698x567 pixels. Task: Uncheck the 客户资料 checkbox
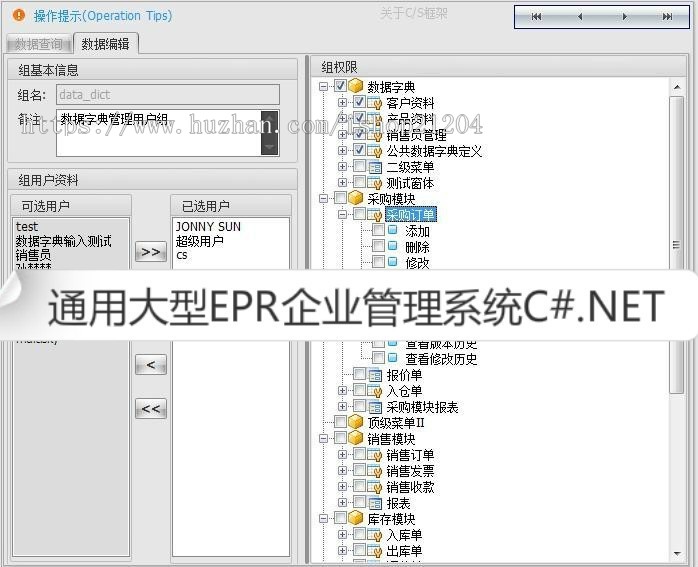[x=359, y=102]
